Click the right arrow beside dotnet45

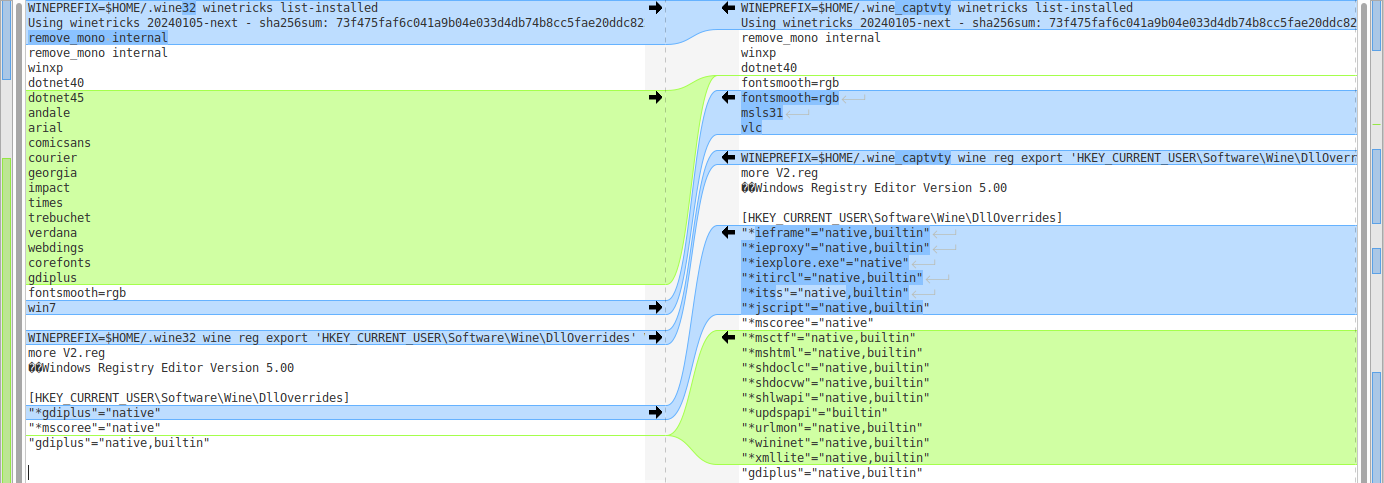pyautogui.click(x=655, y=98)
